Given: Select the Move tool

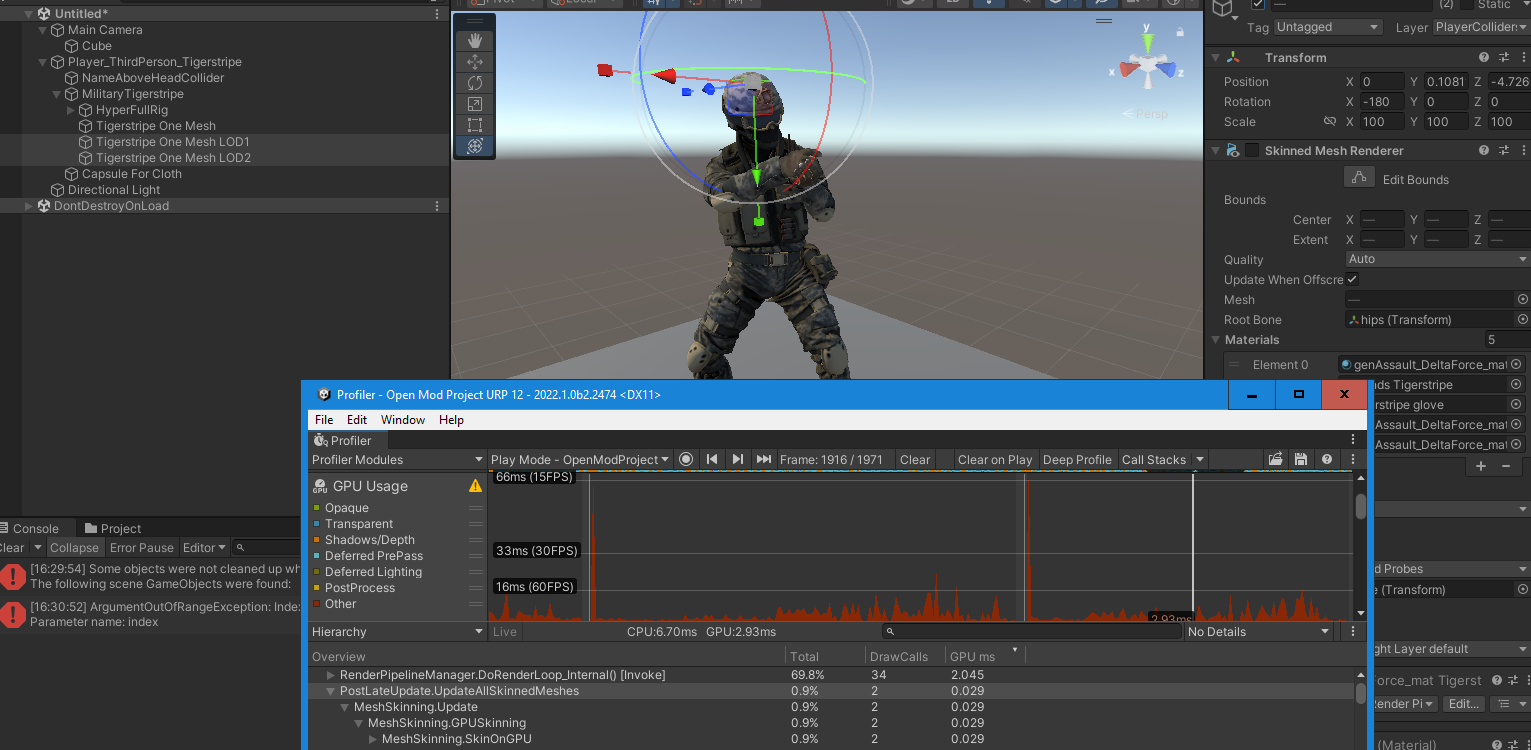Looking at the screenshot, I should point(474,61).
